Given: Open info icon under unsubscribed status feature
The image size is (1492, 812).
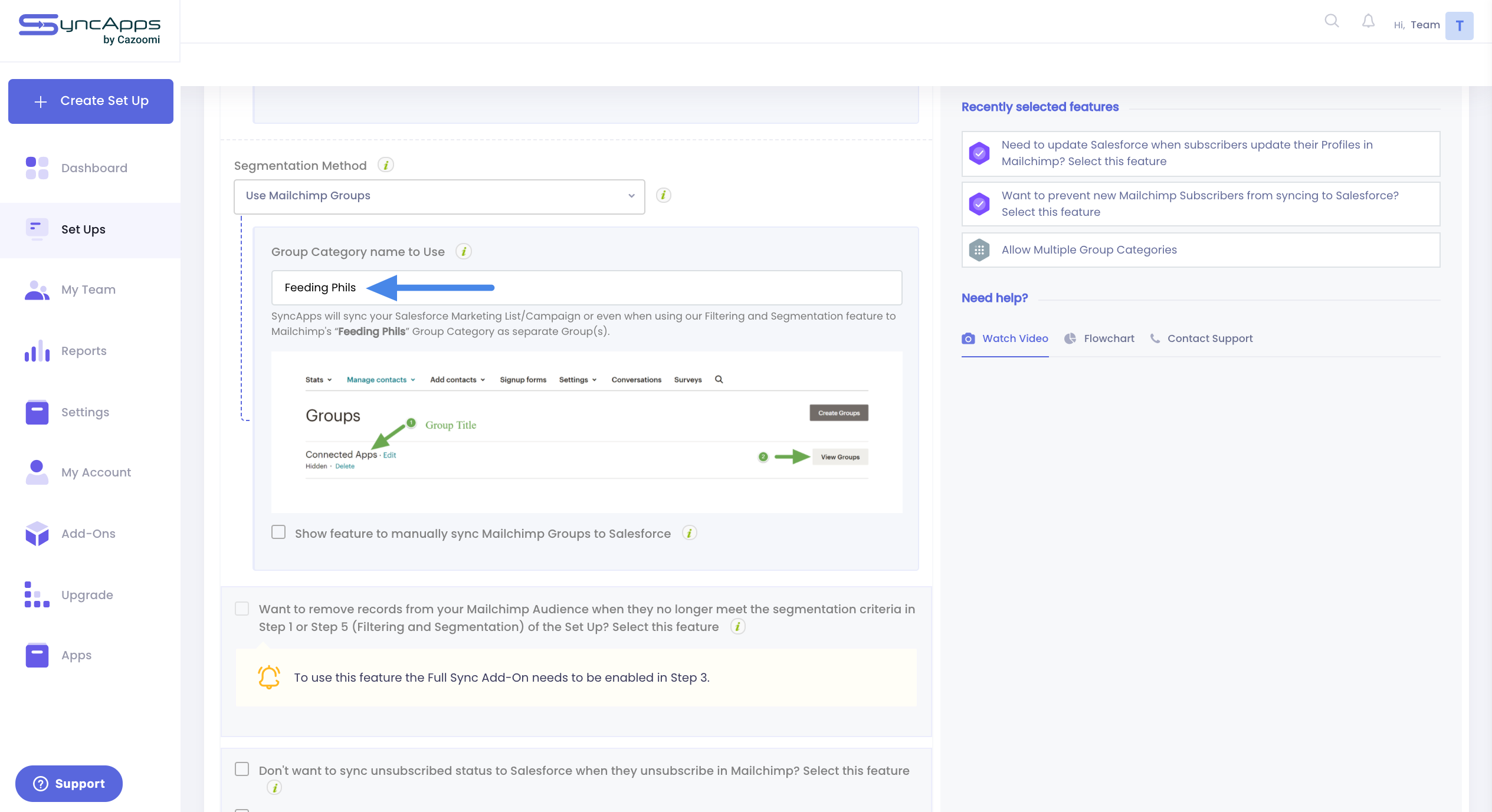Looking at the screenshot, I should coord(274,787).
